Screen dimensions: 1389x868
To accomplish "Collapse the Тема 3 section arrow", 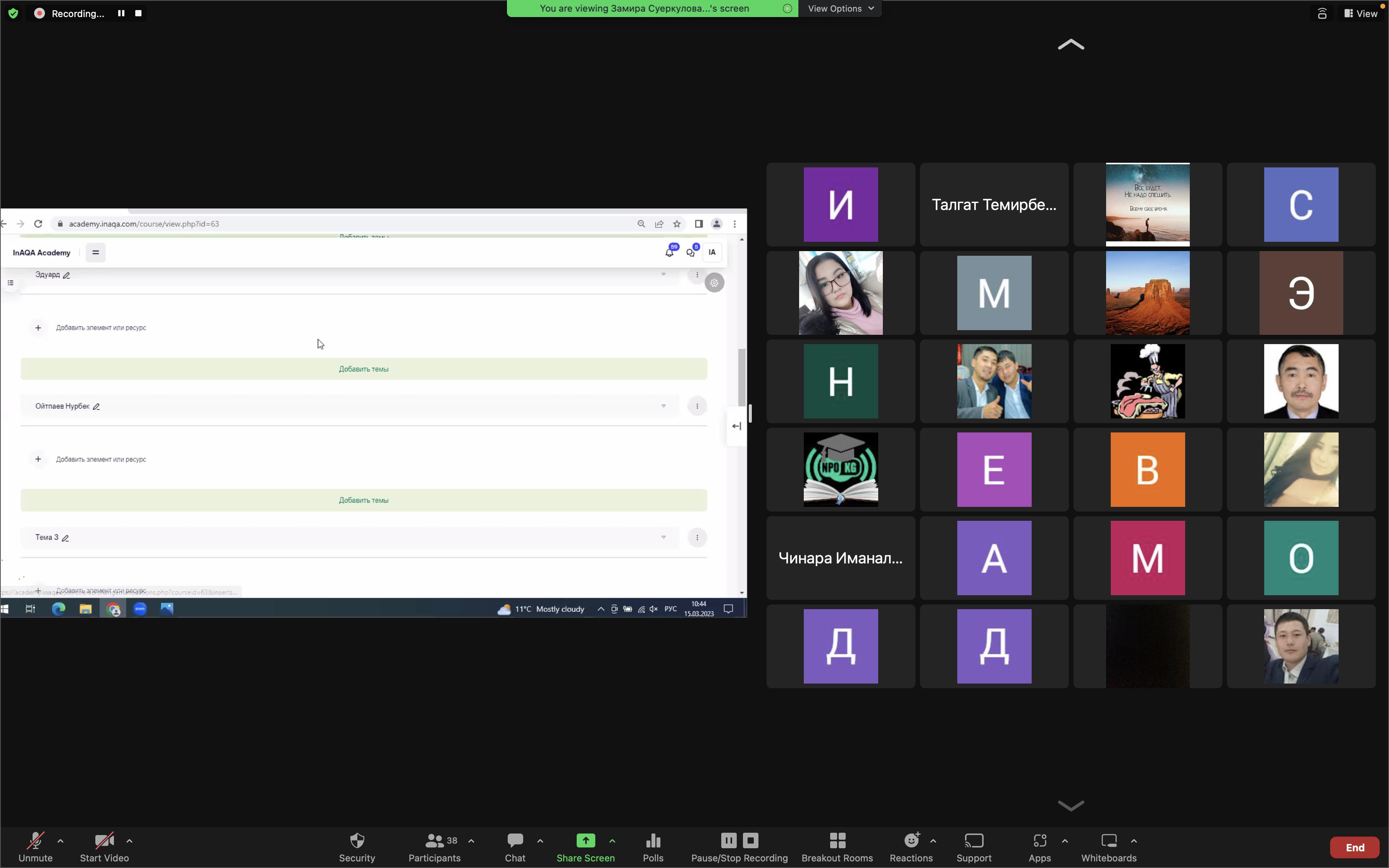I will click(x=663, y=538).
